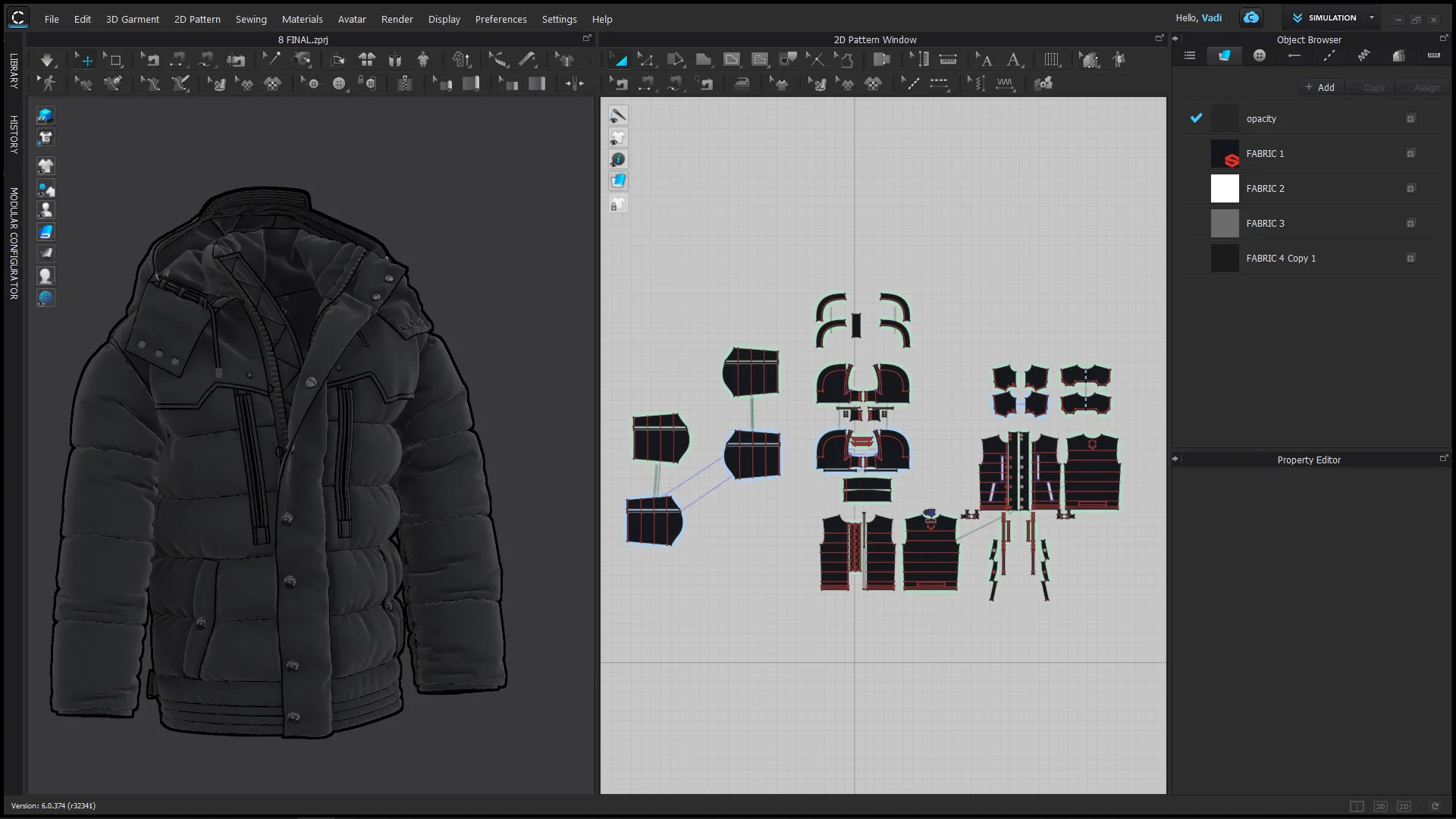Open the SIMULATION mode dropdown
1456x819 pixels.
pos(1371,17)
